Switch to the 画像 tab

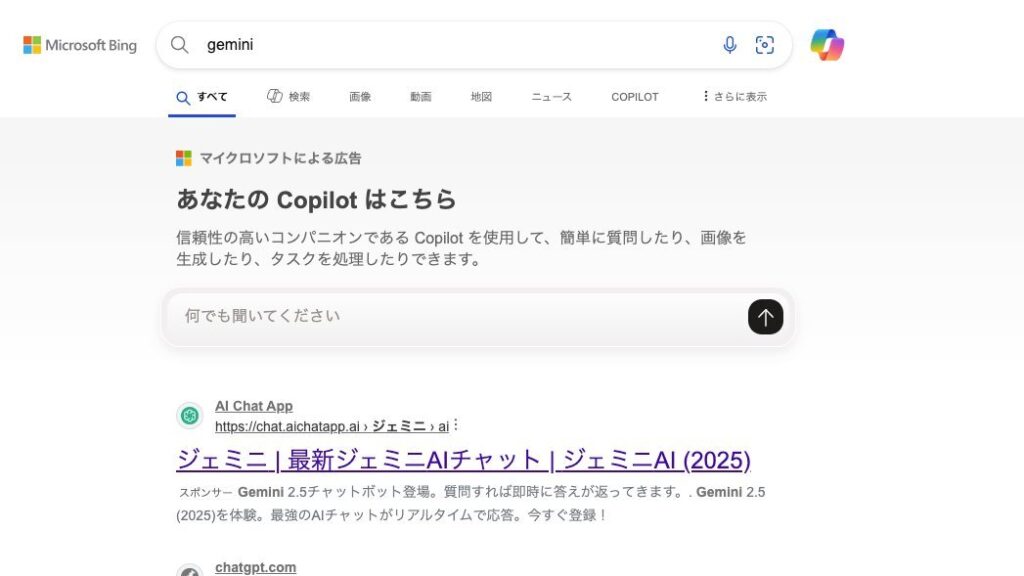360,97
